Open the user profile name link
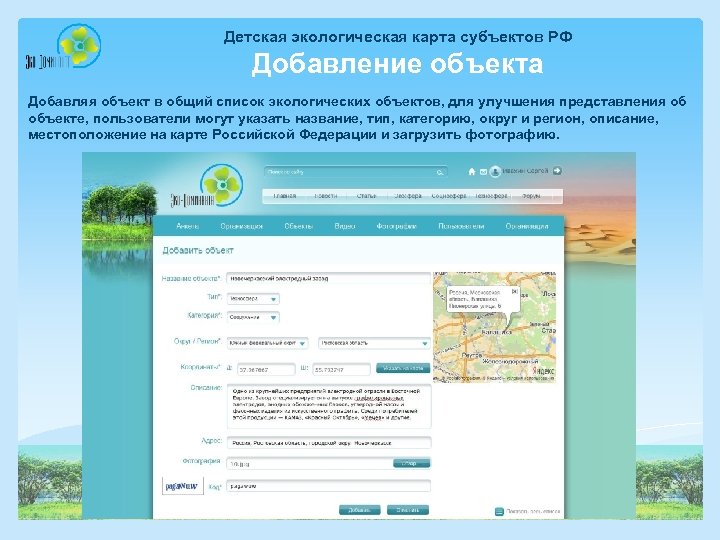 point(525,171)
